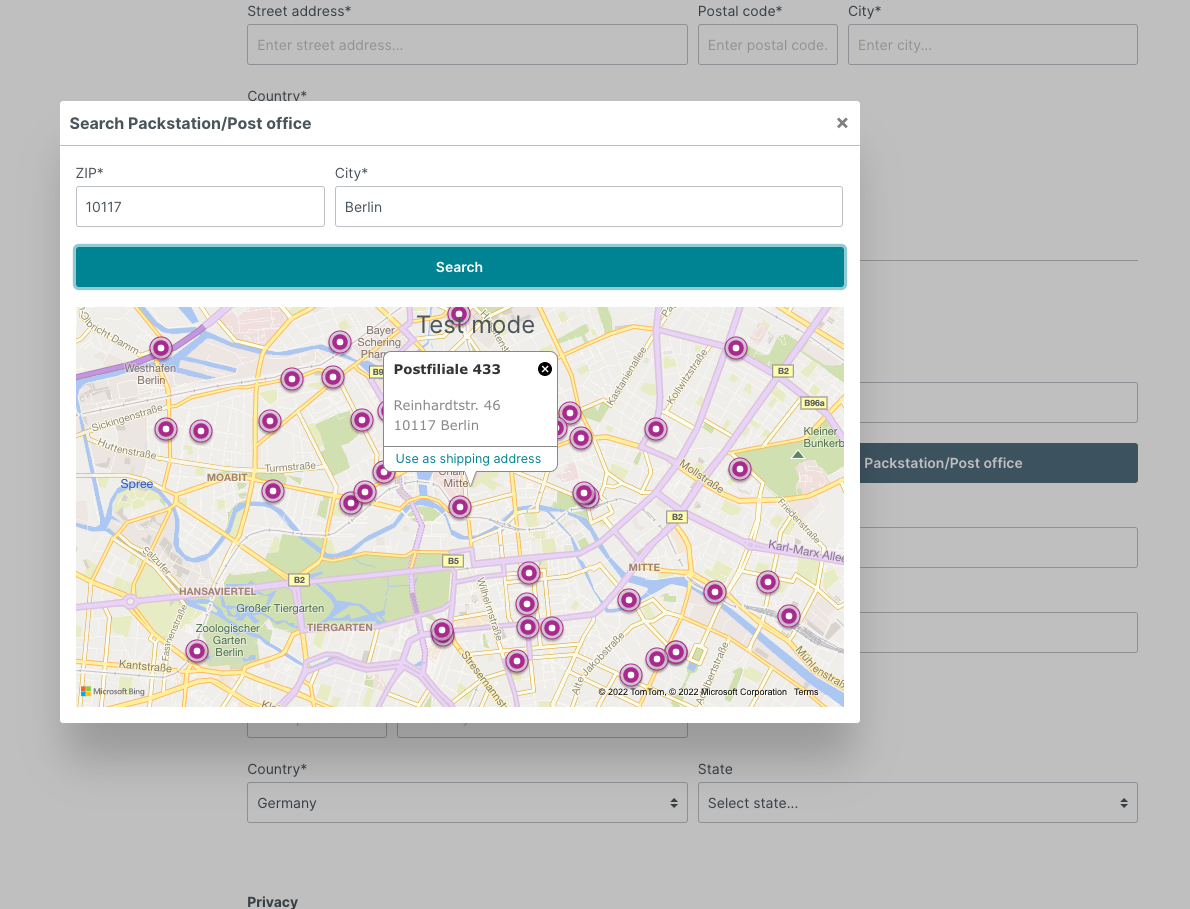Click the pin right of Mollstraße label
1190x909 pixels.
[740, 469]
